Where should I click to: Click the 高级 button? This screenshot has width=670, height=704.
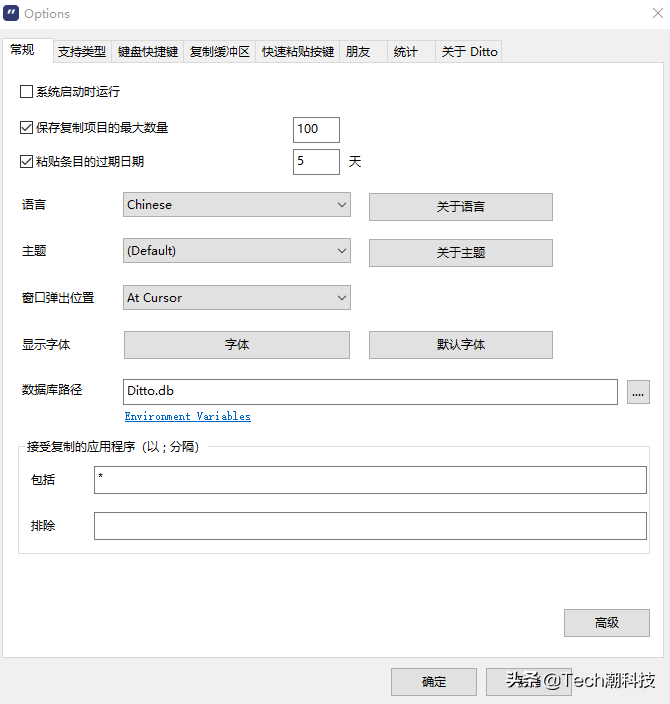coord(606,623)
